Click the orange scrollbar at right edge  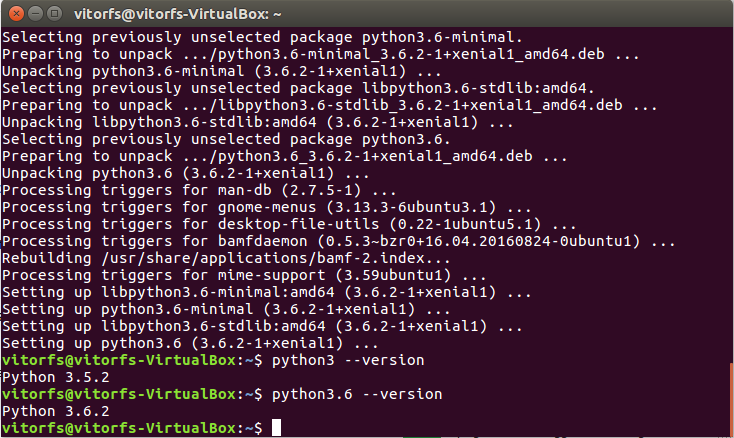(x=732, y=399)
